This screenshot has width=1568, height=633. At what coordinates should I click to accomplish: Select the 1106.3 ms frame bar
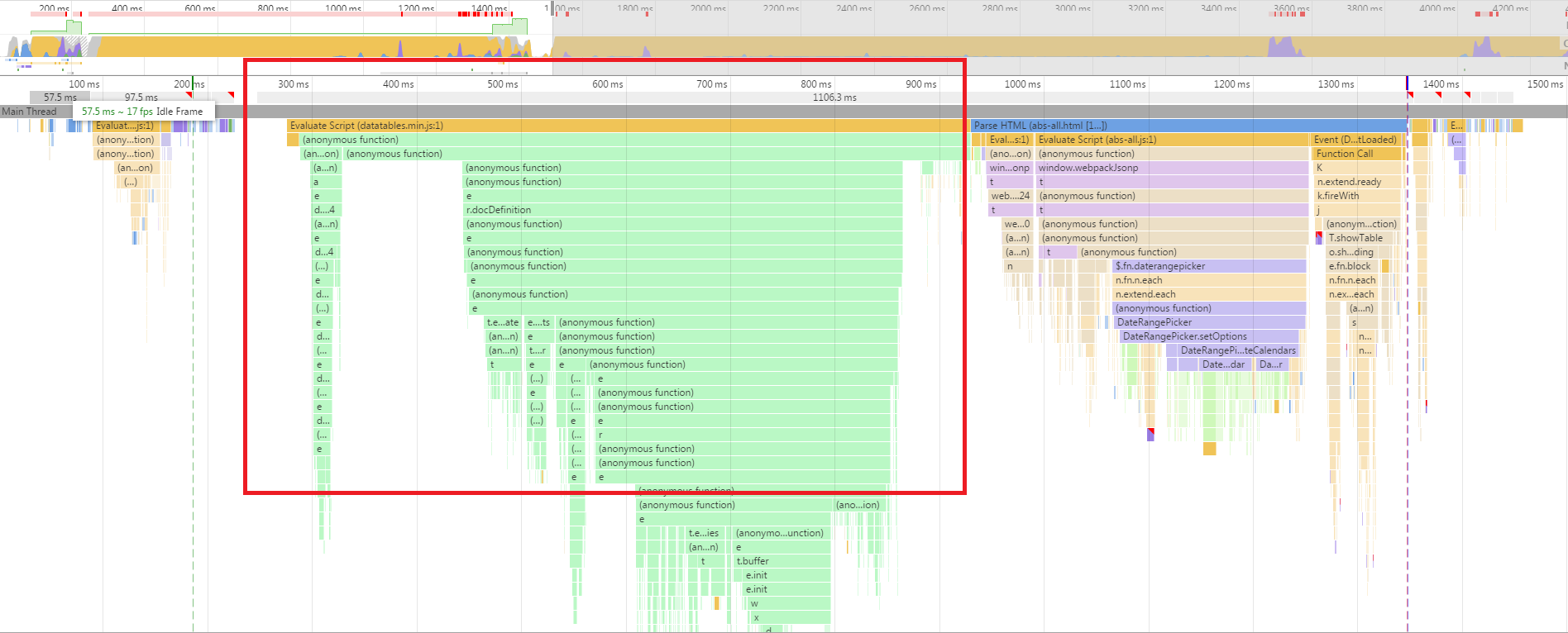coord(834,98)
